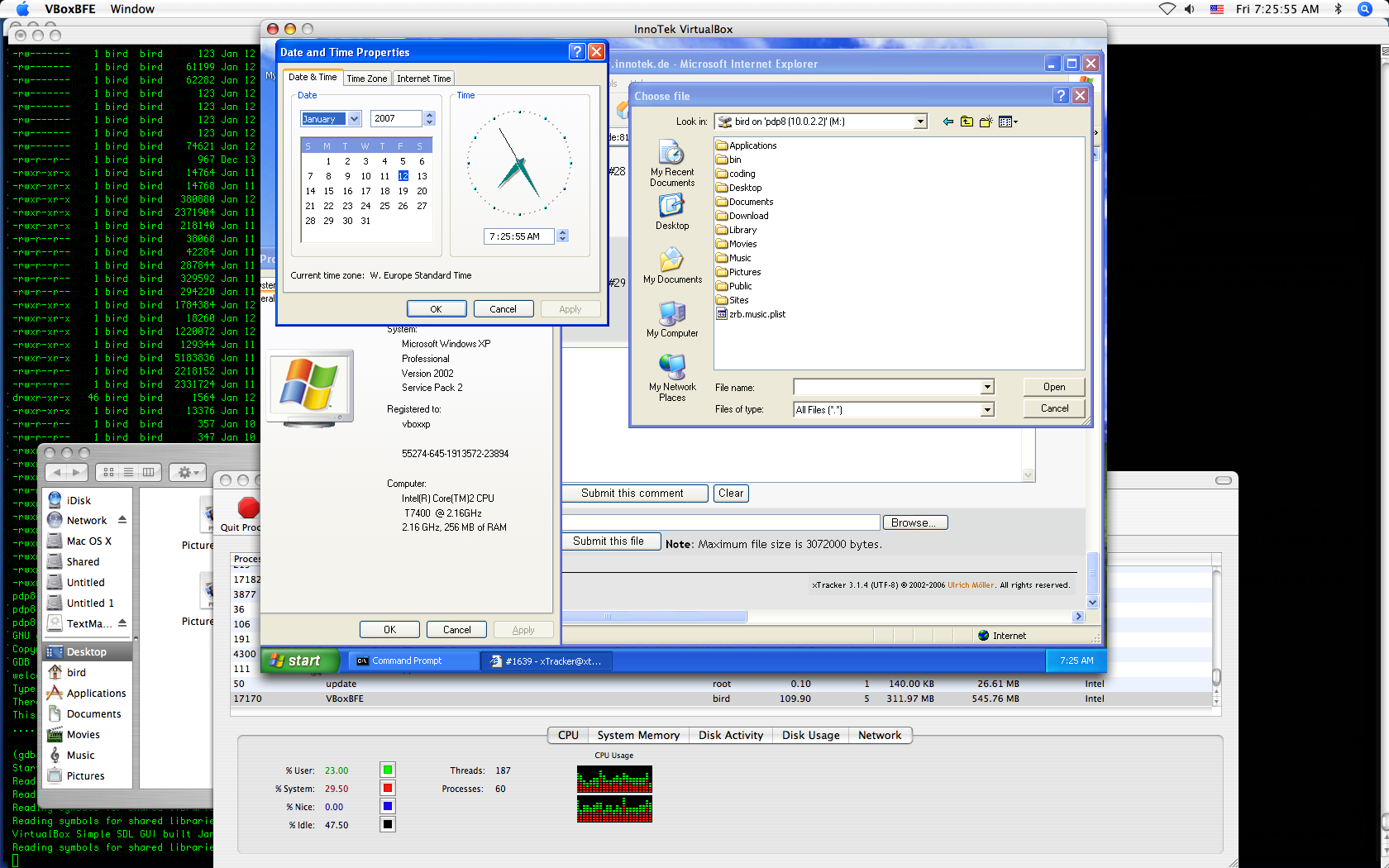Click the Command Prompt taskbar button

(413, 661)
